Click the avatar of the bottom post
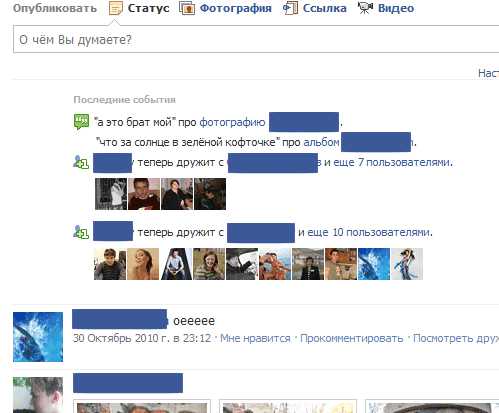Image resolution: width=499 pixels, height=413 pixels. pyautogui.click(x=38, y=395)
